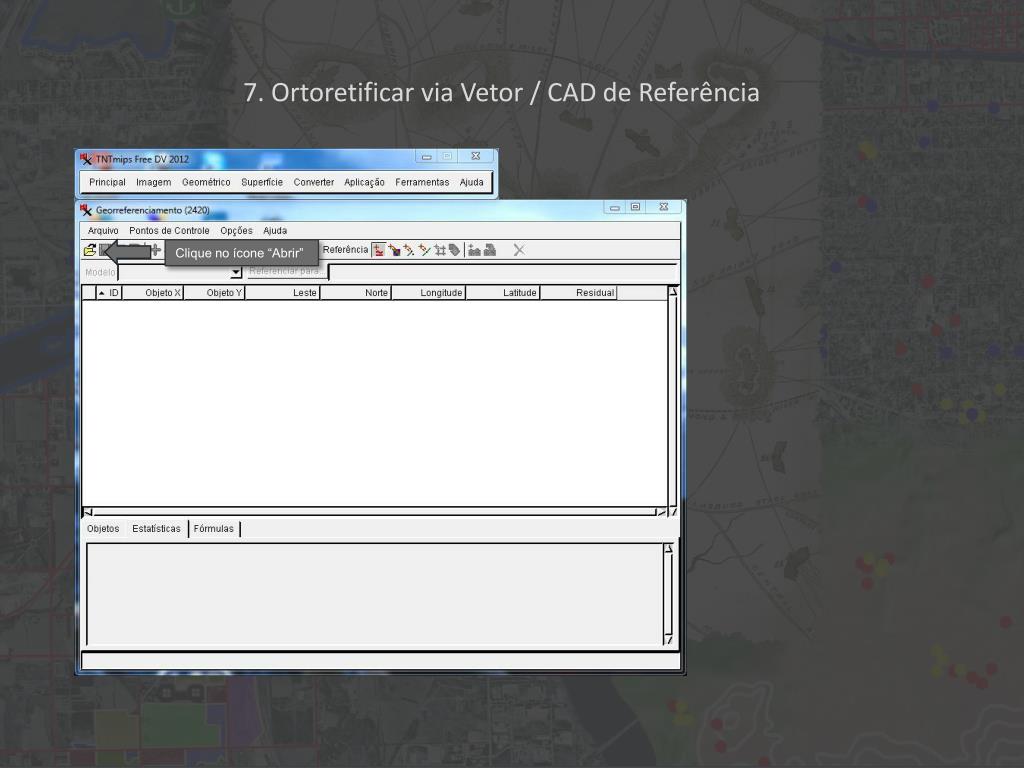
Task: Click the Referência toolbar label
Action: (345, 249)
